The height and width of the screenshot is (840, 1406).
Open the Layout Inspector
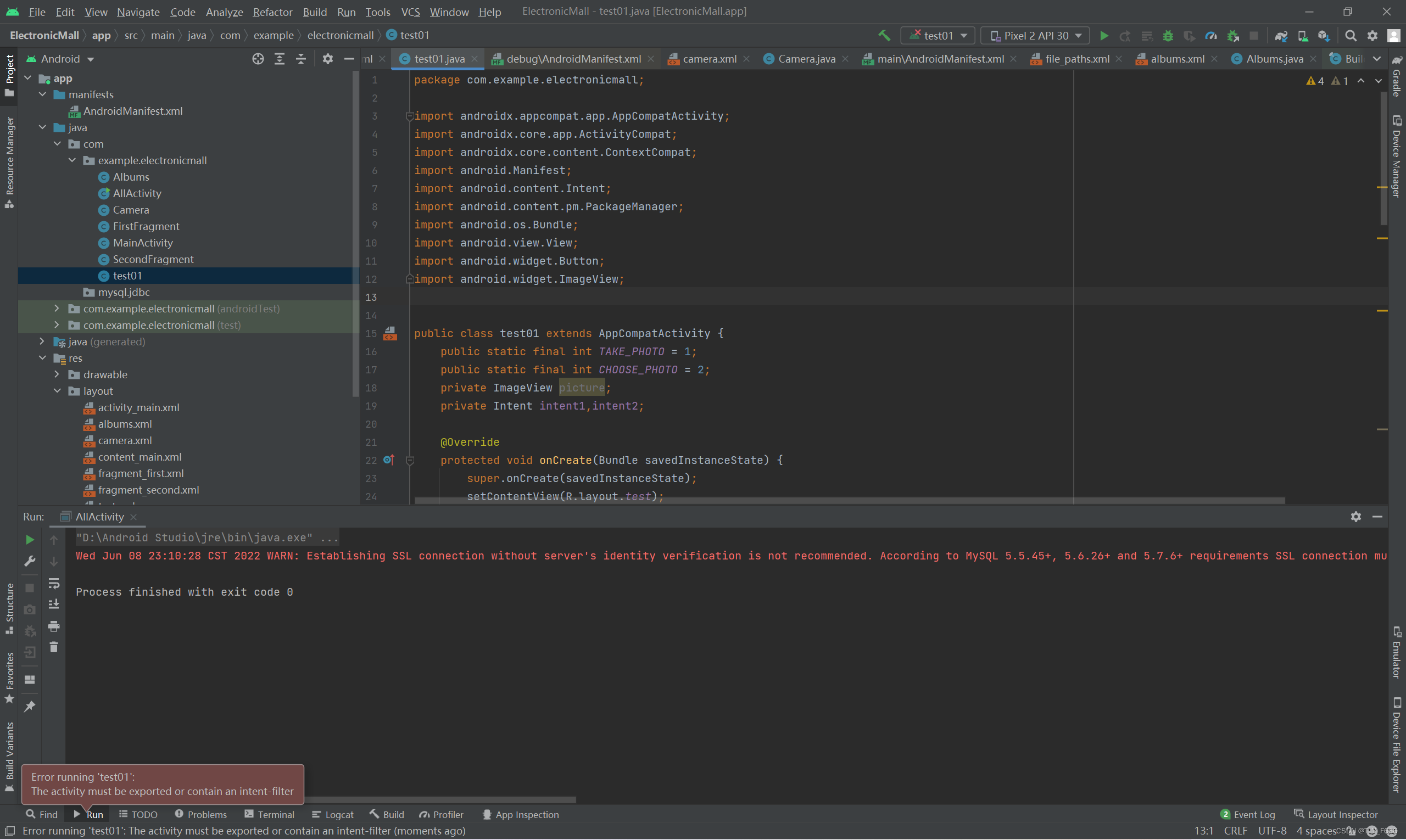1336,814
